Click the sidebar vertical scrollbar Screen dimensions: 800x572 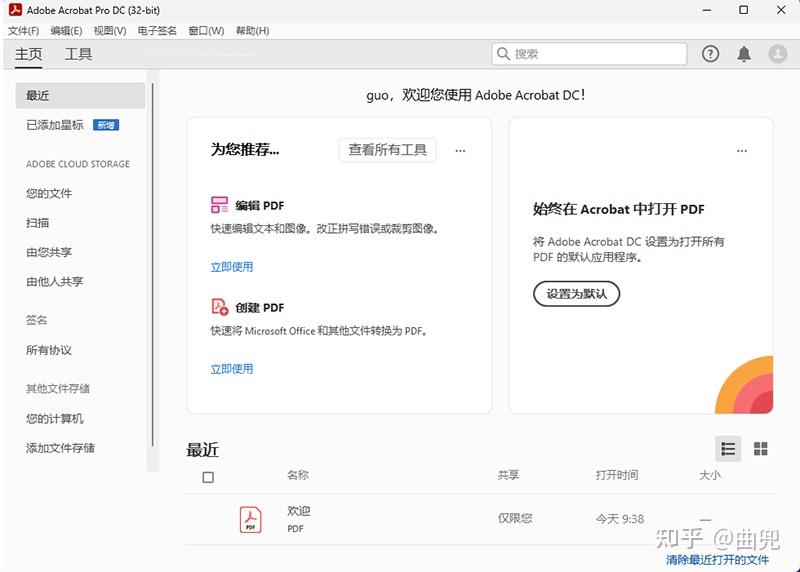pos(153,265)
